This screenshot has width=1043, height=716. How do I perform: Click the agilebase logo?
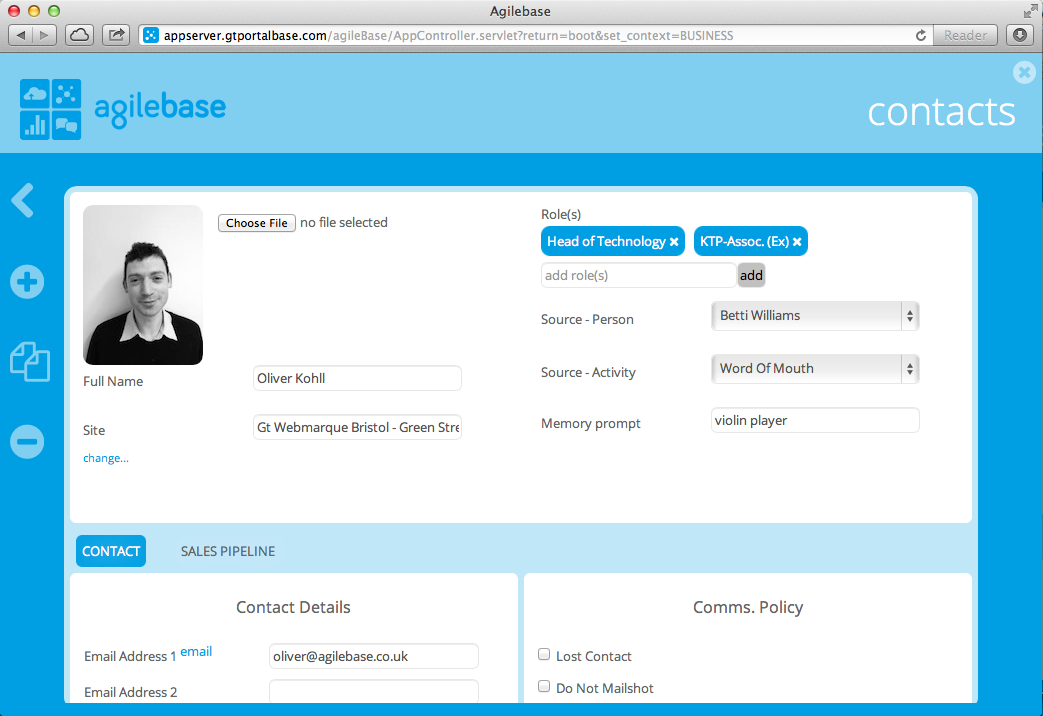pos(122,109)
